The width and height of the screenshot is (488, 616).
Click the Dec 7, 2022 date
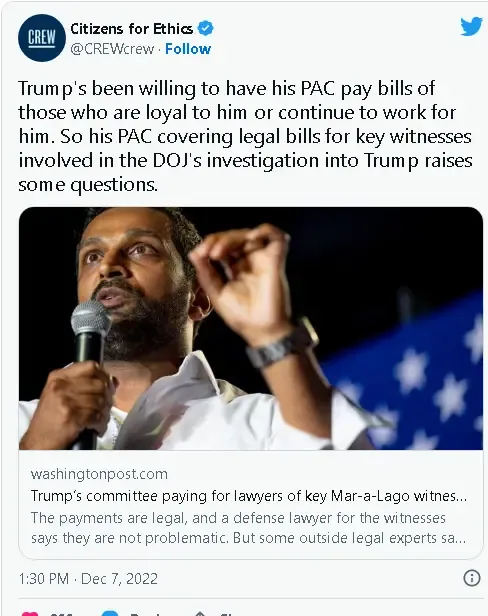(x=119, y=579)
